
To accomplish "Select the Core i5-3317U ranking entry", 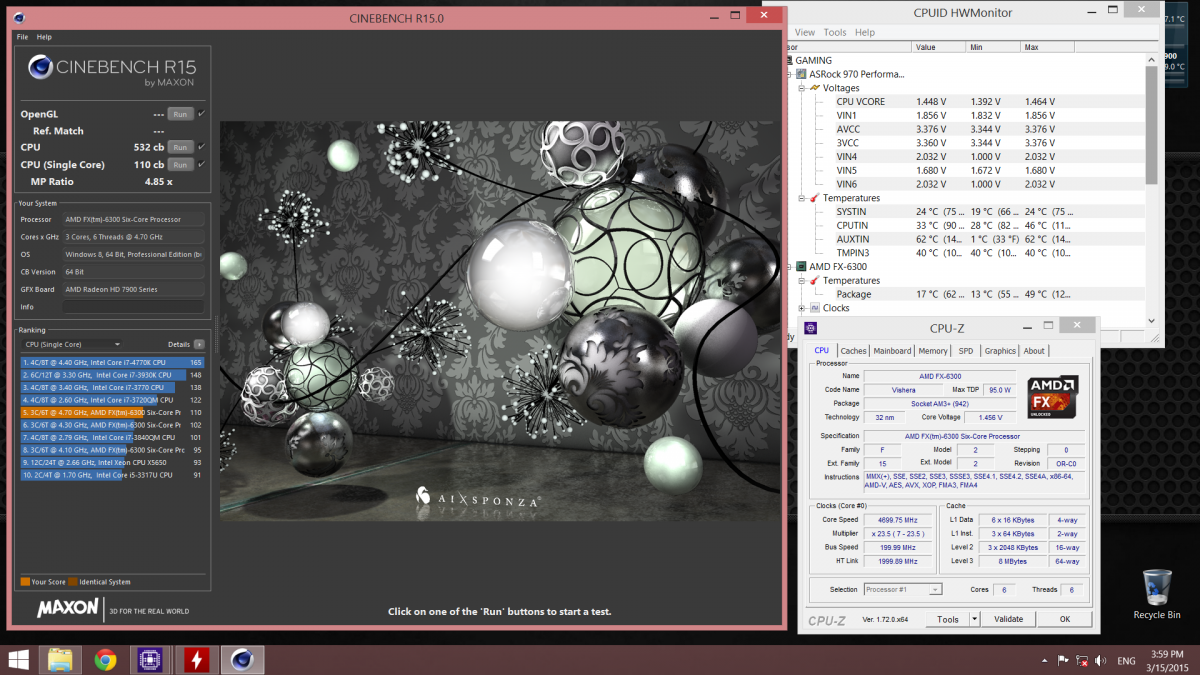I will (x=113, y=475).
